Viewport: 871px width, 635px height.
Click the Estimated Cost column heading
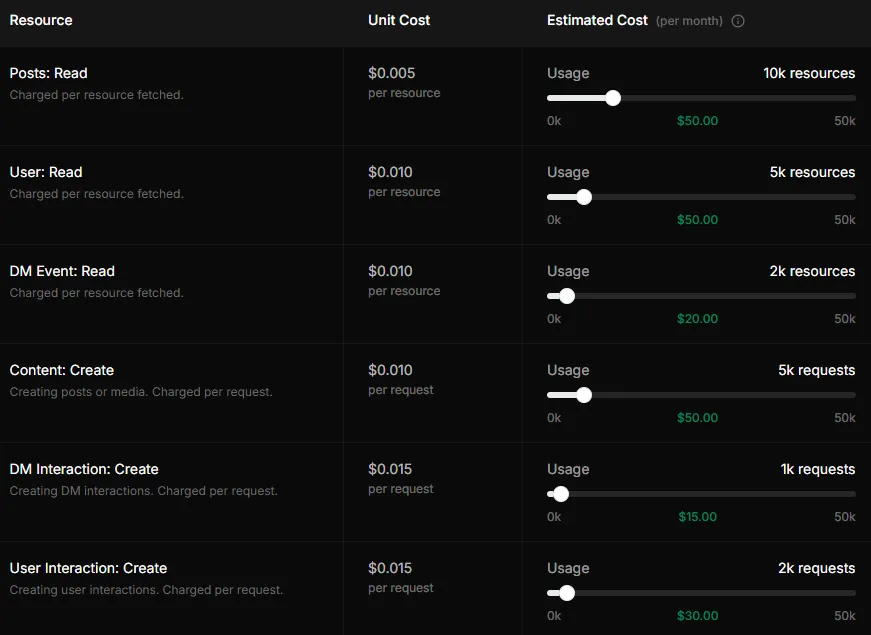[x=597, y=20]
